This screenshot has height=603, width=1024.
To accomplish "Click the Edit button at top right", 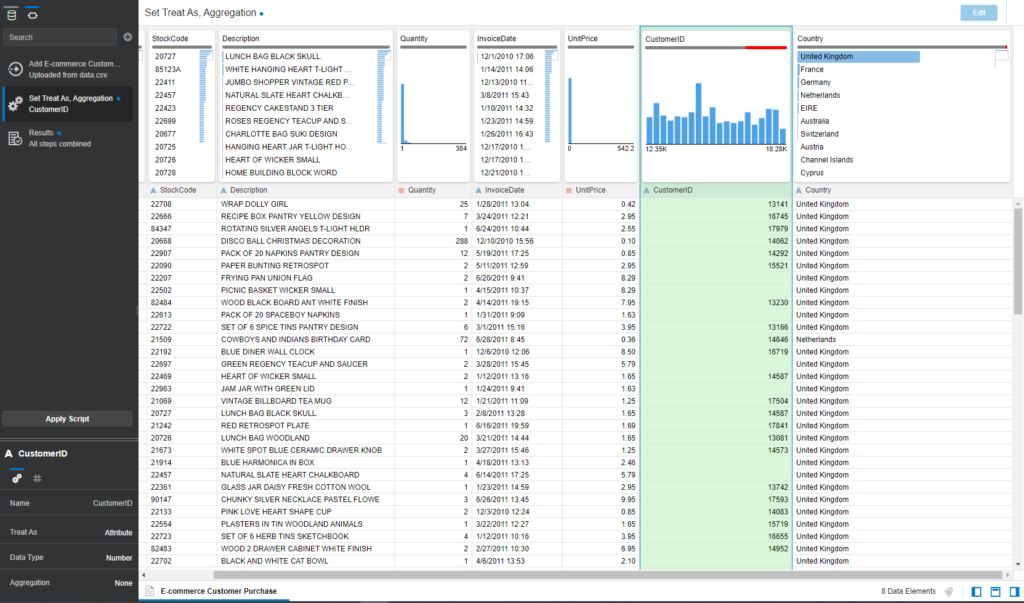I will point(978,13).
